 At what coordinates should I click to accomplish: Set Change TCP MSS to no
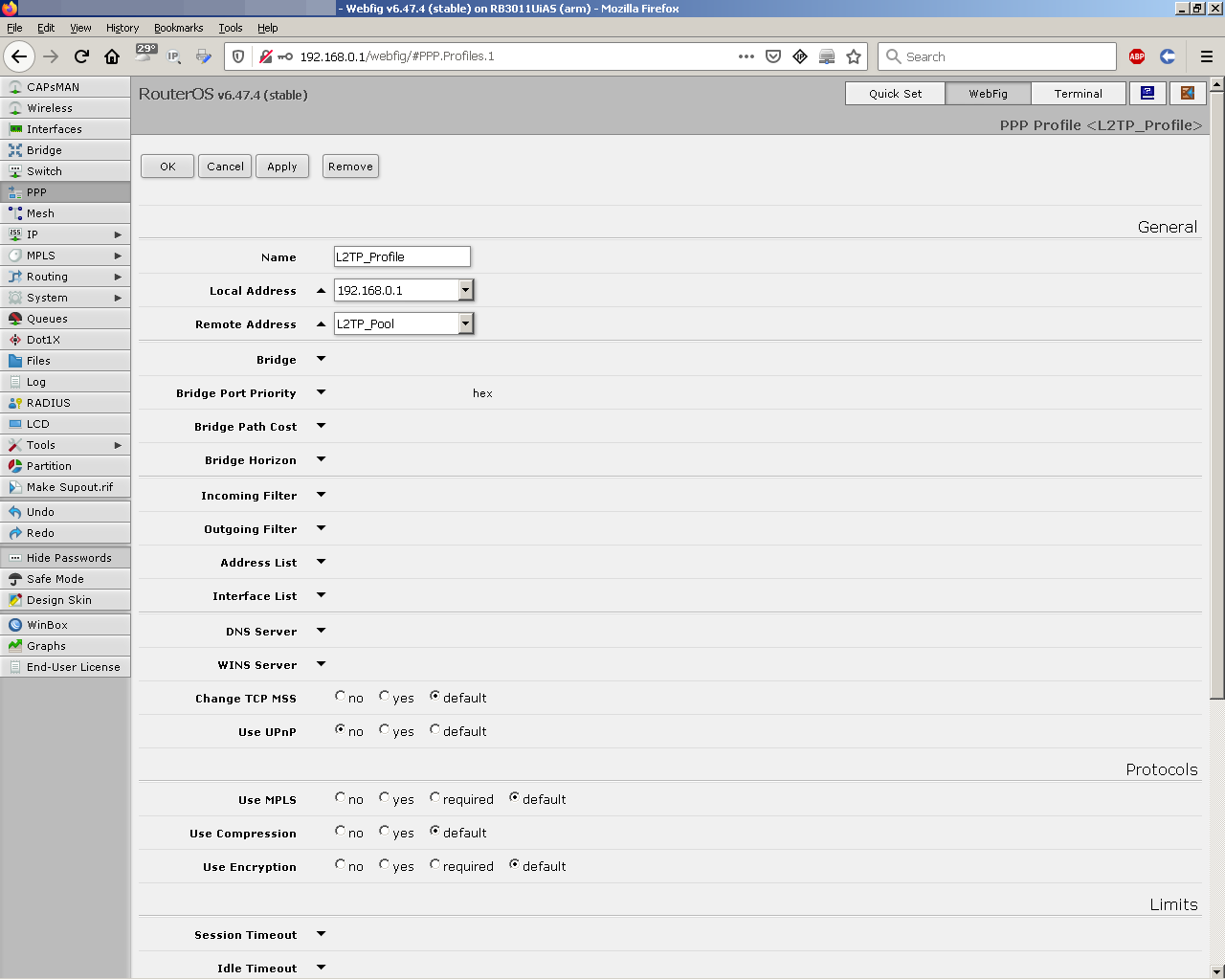pos(340,697)
